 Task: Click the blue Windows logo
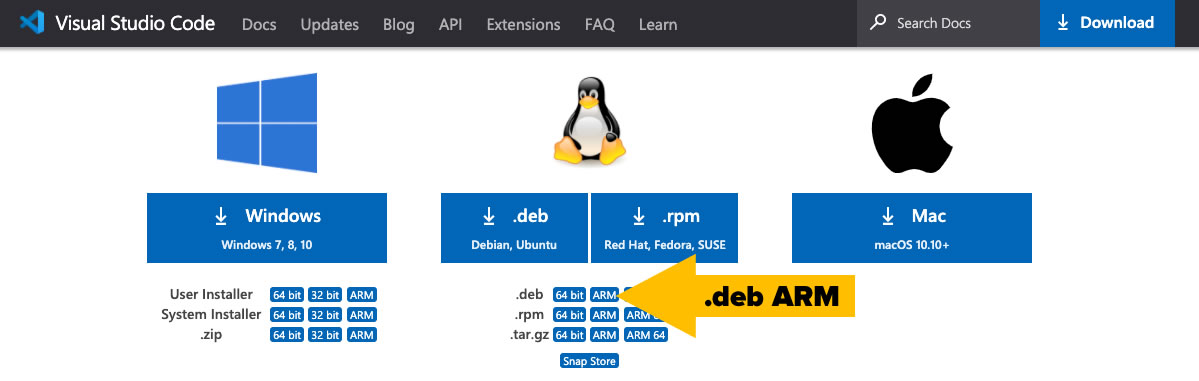(267, 122)
